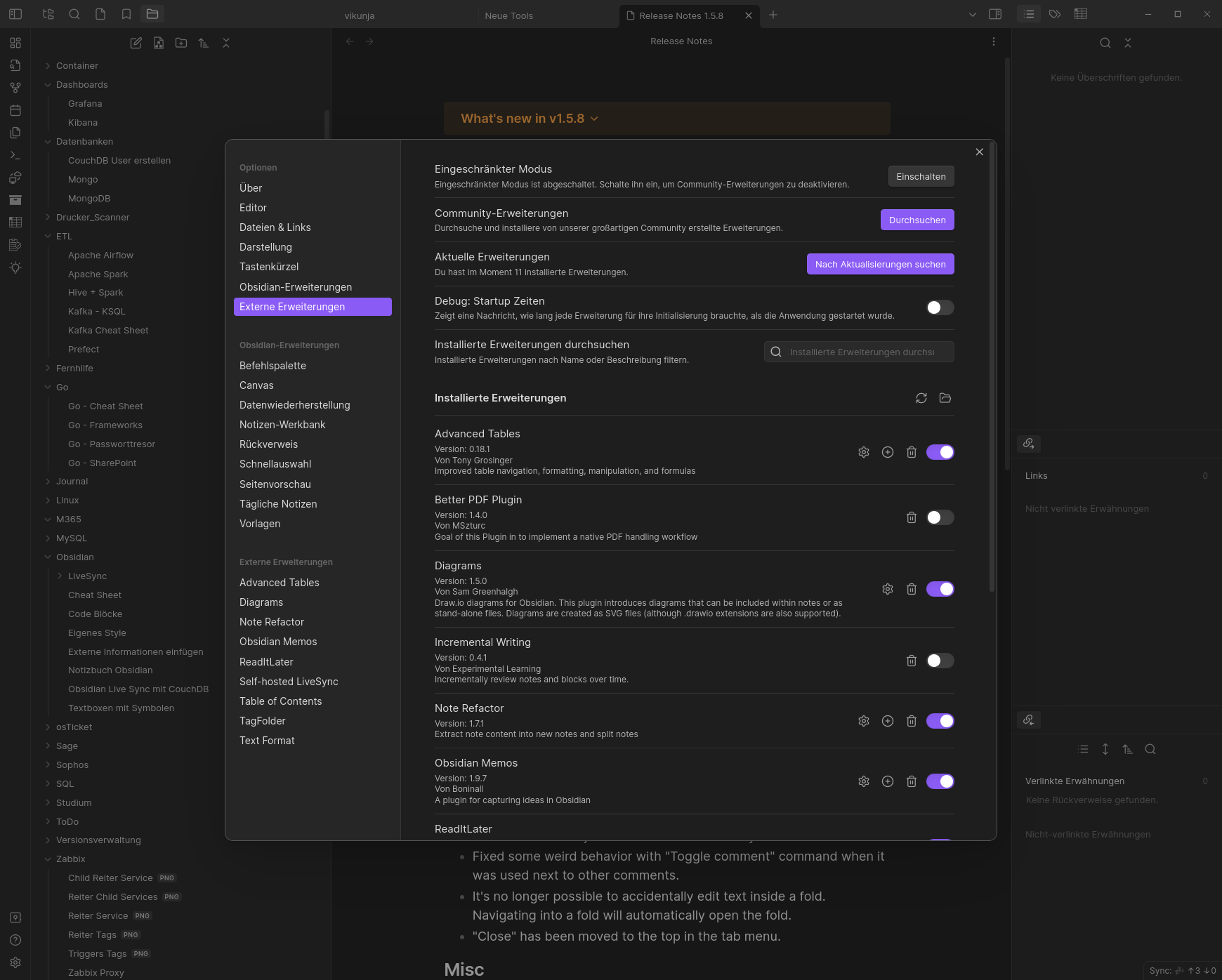This screenshot has height=980, width=1222.
Task: Expand the Container folder
Action: (x=48, y=66)
